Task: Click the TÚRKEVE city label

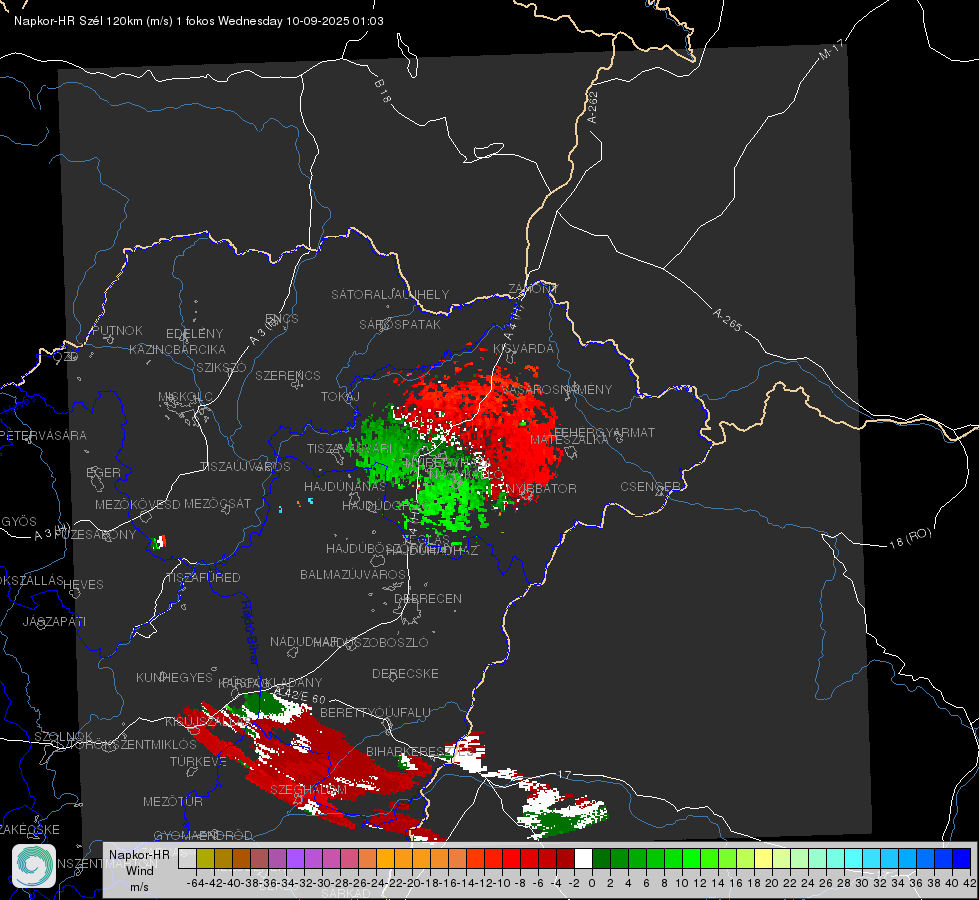Action: tap(199, 761)
